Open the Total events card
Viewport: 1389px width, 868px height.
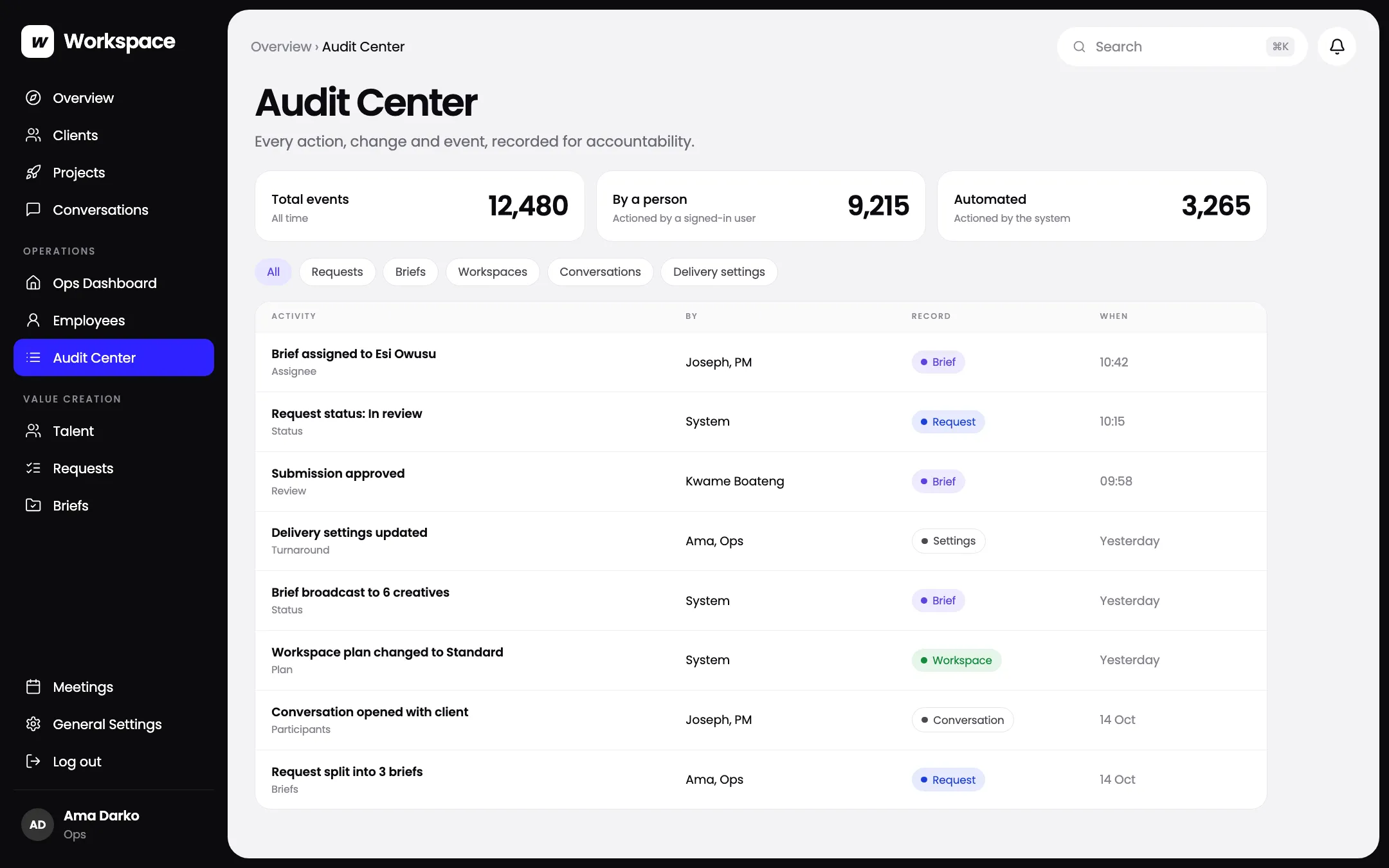(x=420, y=206)
